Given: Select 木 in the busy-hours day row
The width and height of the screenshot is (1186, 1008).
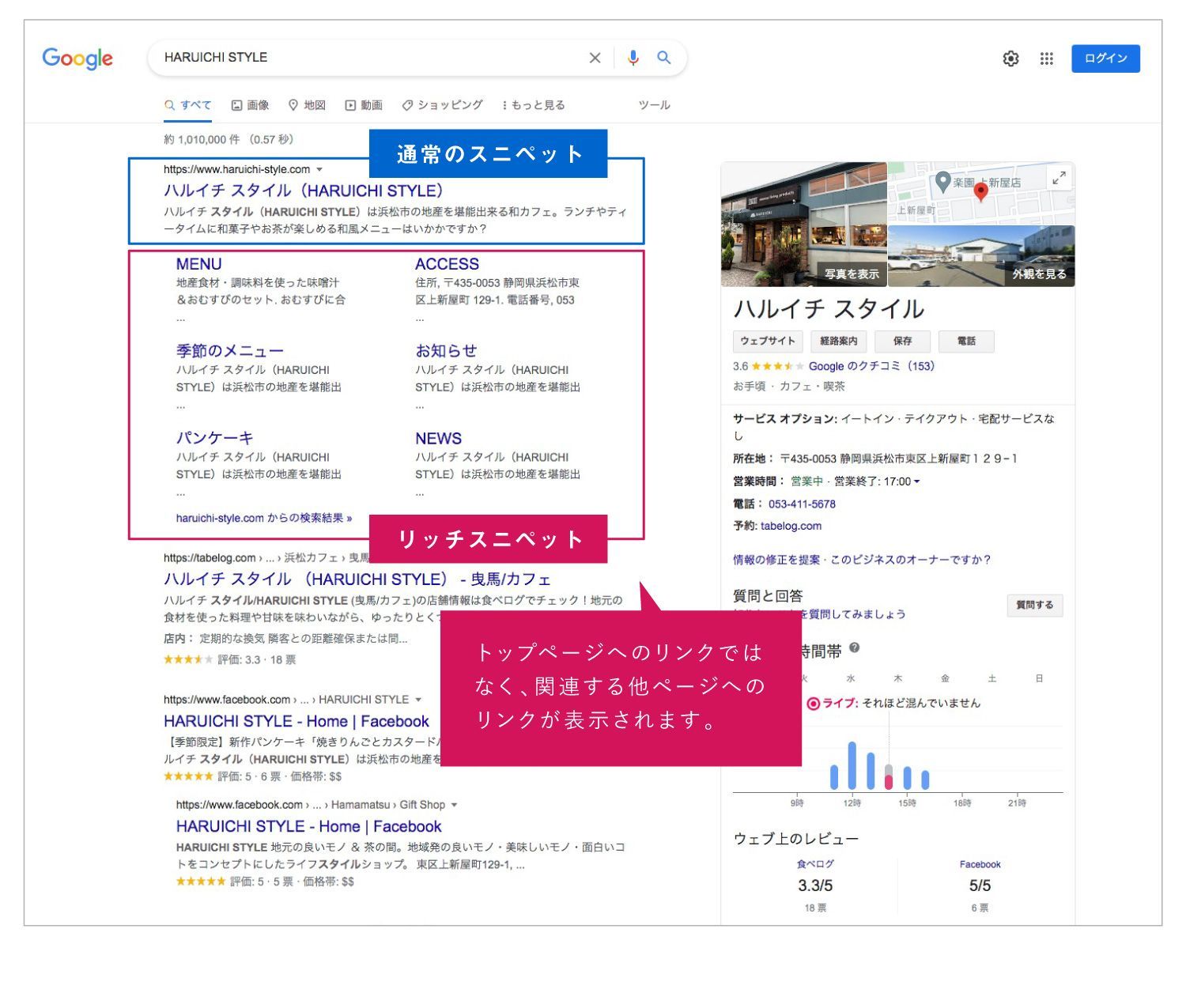Looking at the screenshot, I should pyautogui.click(x=898, y=678).
